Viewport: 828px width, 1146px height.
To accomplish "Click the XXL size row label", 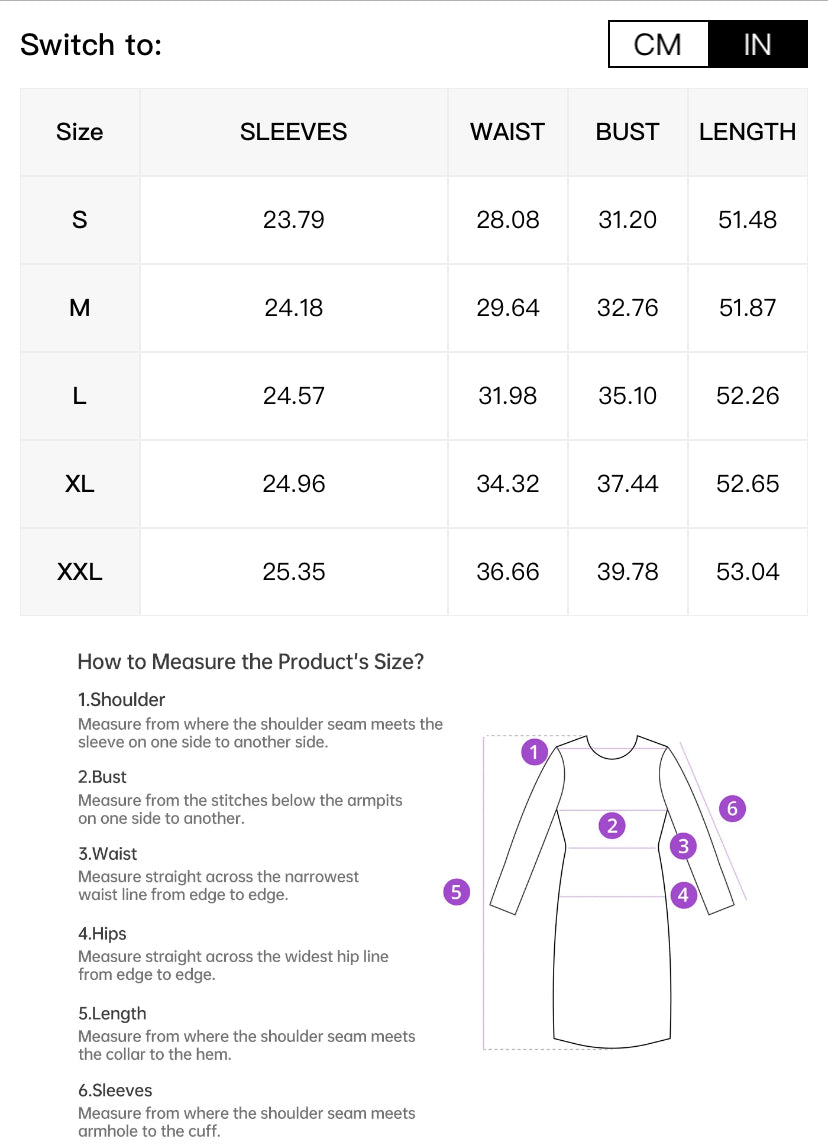I will pyautogui.click(x=80, y=572).
